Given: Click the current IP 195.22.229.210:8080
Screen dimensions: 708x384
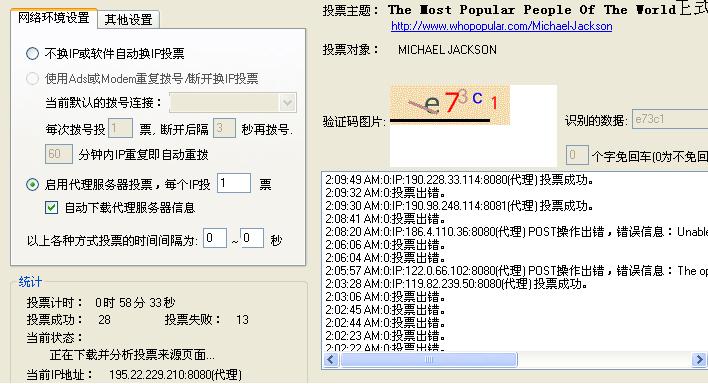Looking at the screenshot, I should pyautogui.click(x=175, y=375).
